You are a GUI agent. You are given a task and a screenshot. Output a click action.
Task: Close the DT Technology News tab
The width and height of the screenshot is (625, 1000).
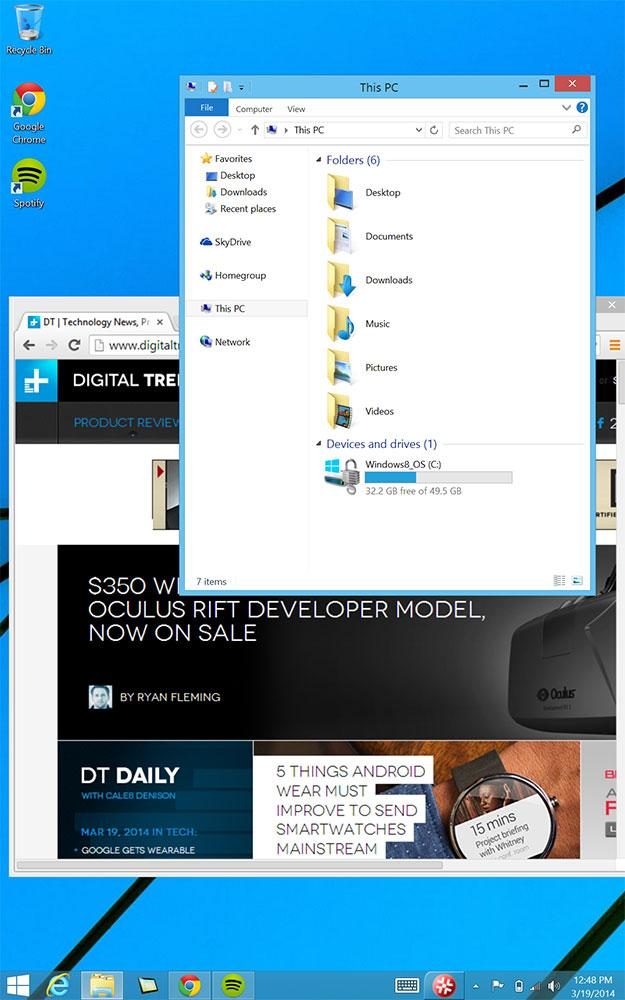click(160, 322)
